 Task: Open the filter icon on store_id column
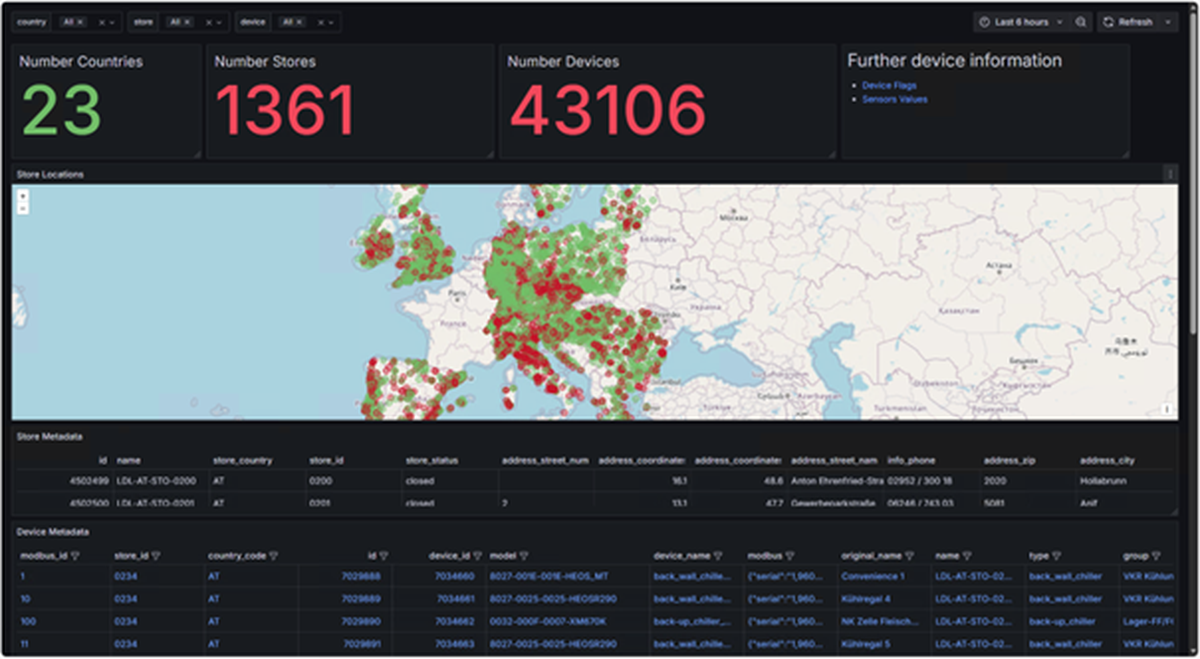coord(156,554)
